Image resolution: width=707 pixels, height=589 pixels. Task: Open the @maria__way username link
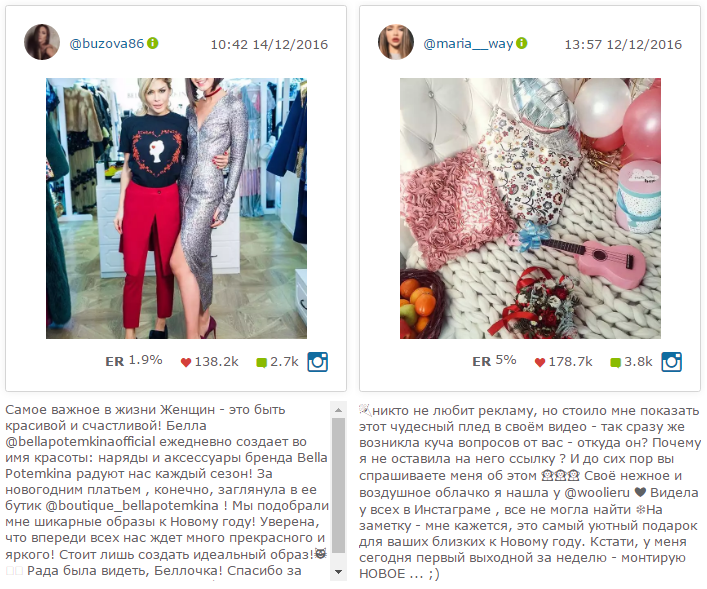click(x=468, y=44)
